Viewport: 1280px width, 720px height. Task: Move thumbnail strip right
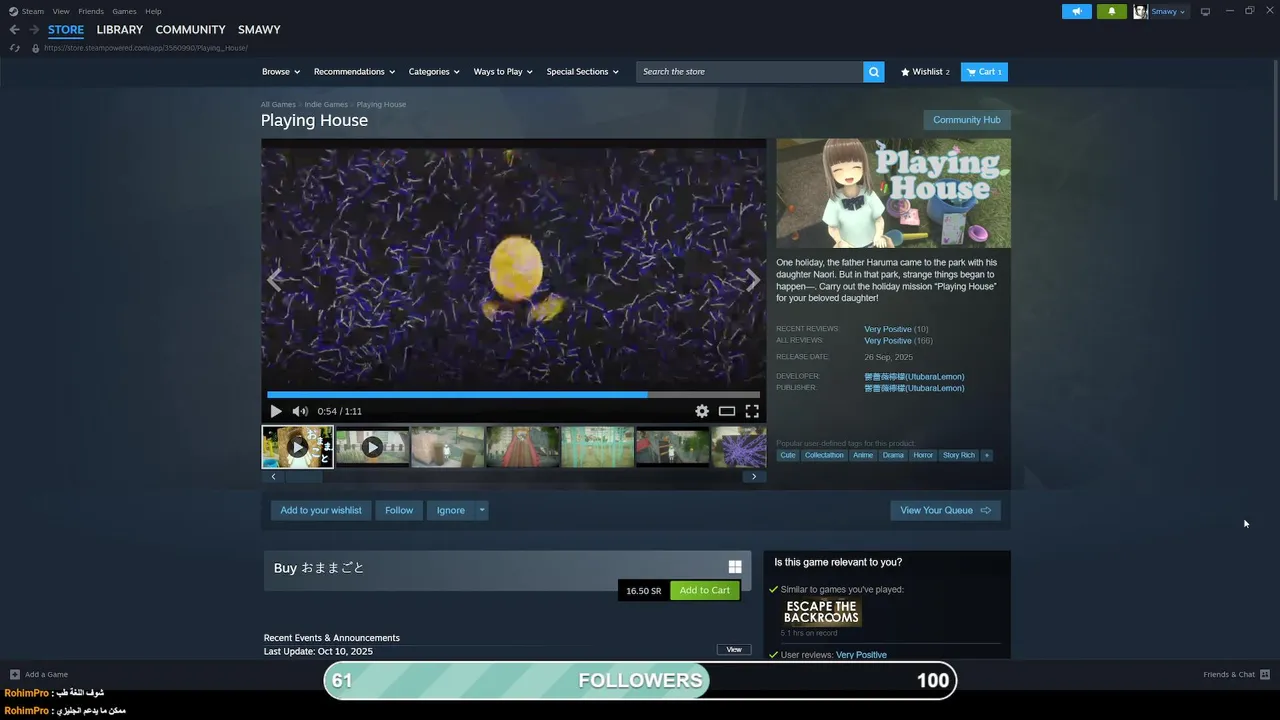(x=754, y=477)
